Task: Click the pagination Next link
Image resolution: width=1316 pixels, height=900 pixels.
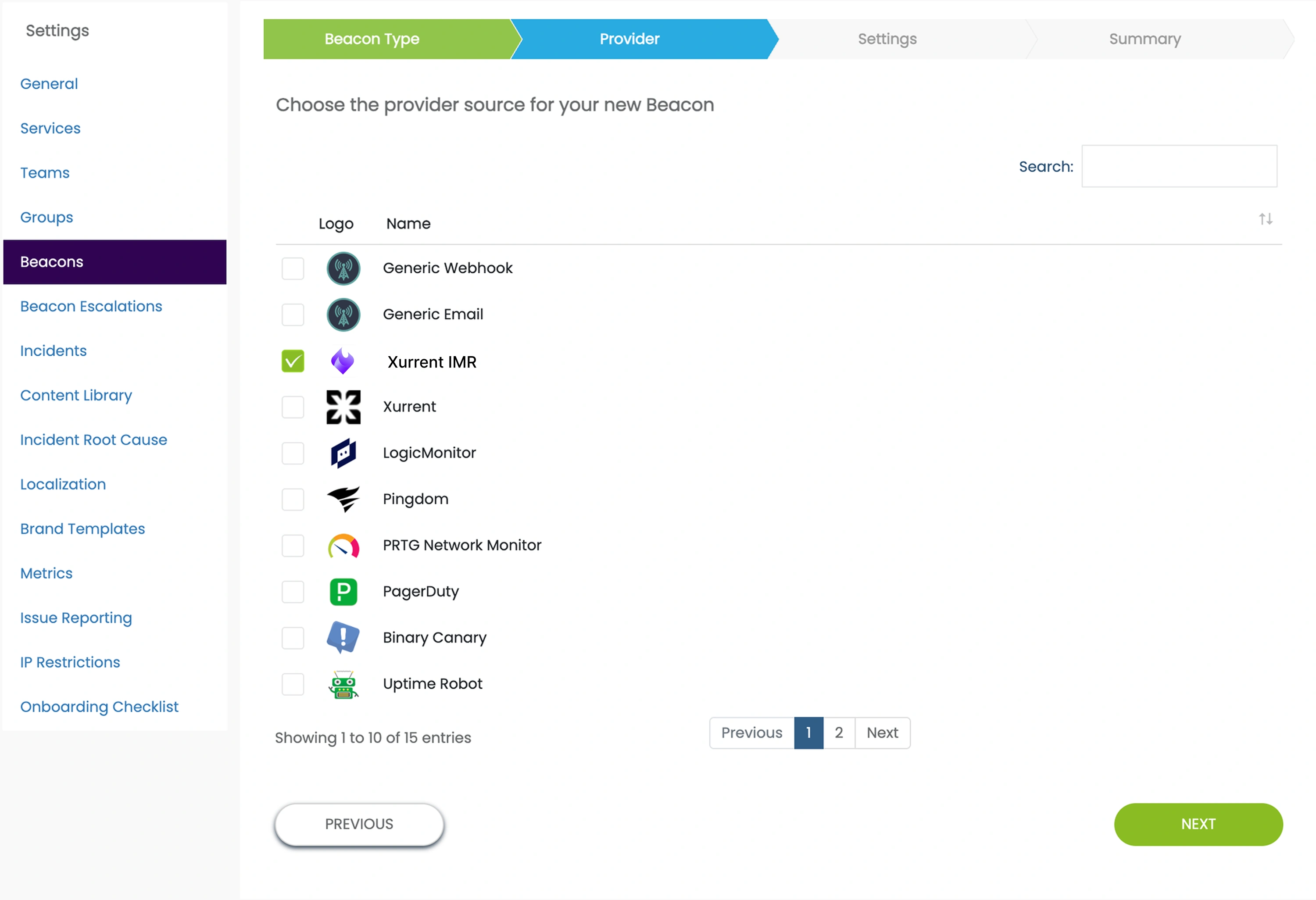Action: click(882, 733)
